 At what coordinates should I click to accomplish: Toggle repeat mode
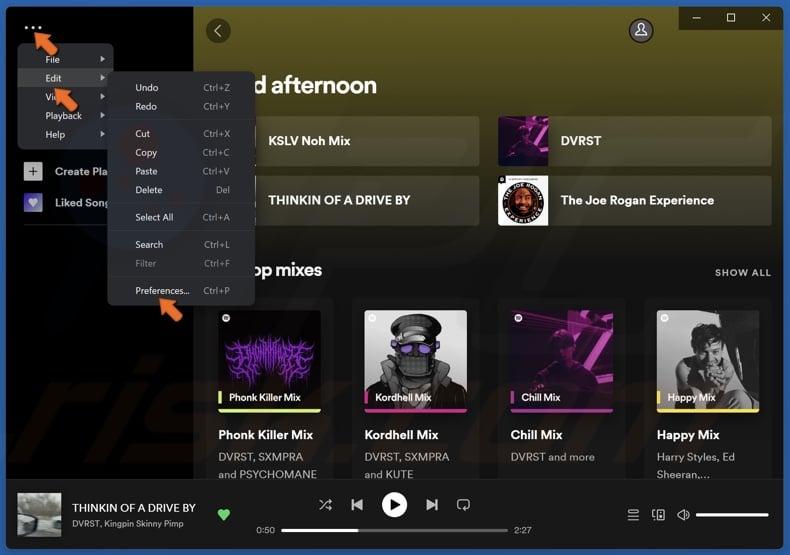click(463, 505)
